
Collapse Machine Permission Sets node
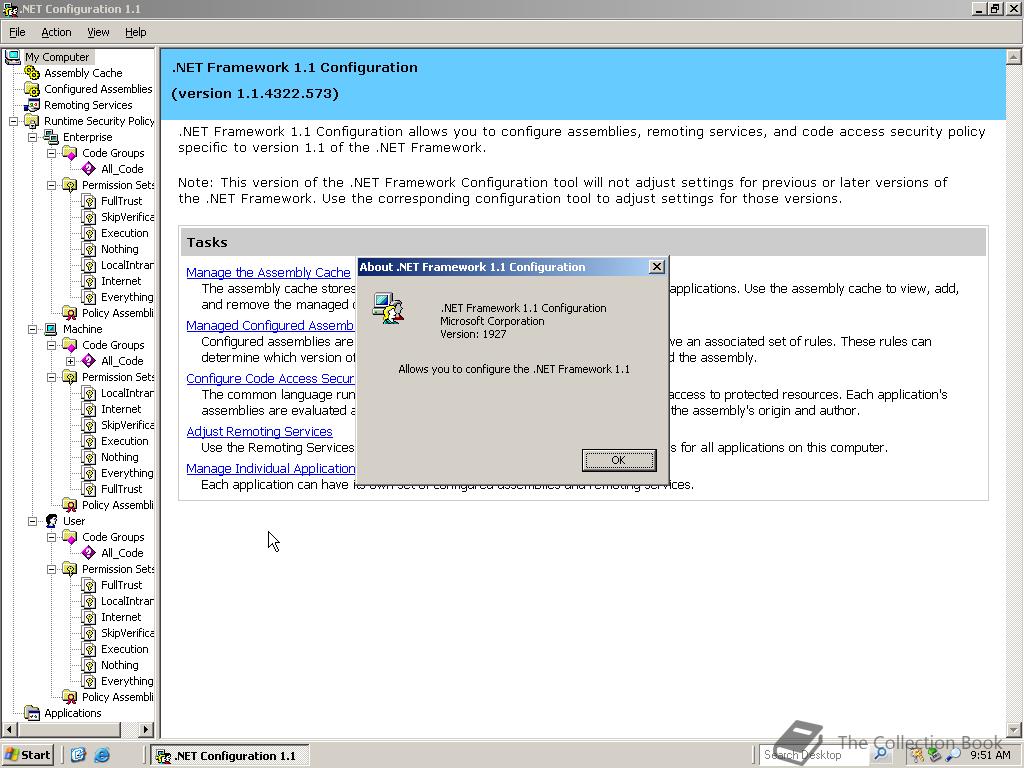52,377
